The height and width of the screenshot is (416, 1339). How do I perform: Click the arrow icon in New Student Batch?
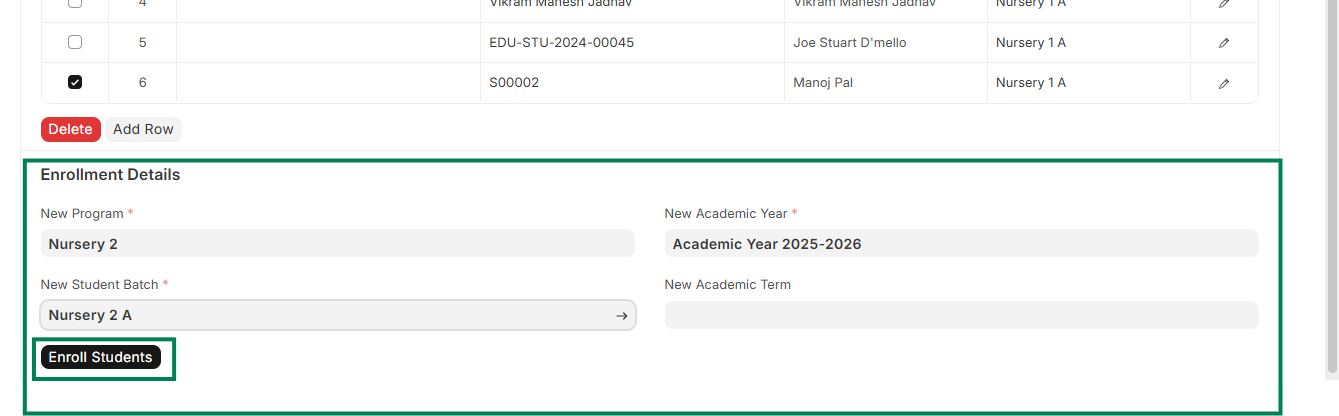pos(621,315)
